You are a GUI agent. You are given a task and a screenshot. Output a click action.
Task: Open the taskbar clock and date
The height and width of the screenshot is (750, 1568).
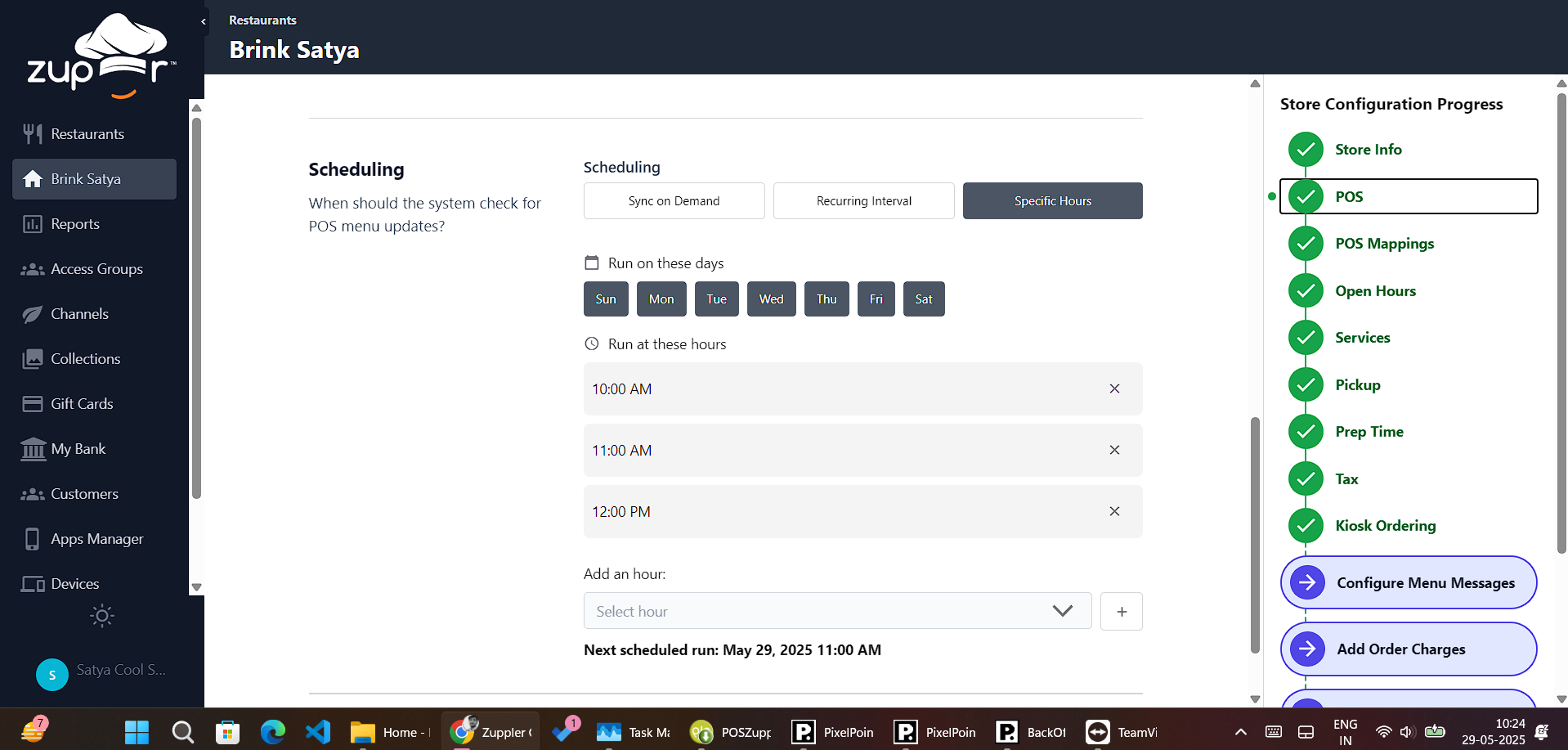coord(1494,732)
